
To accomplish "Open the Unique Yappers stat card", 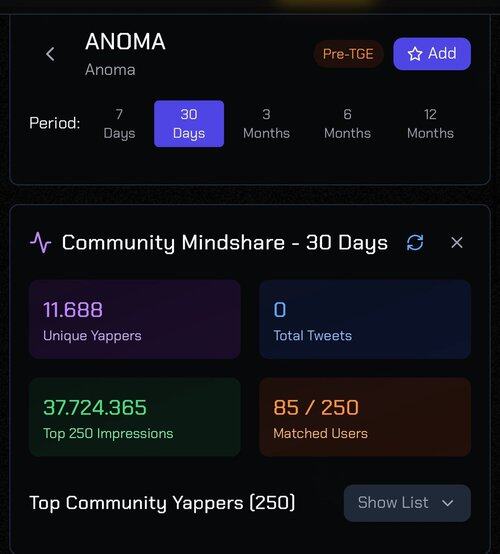I will pos(135,319).
